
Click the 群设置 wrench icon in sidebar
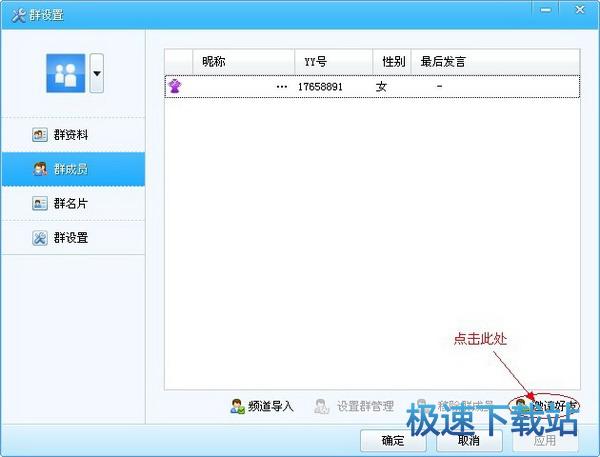tap(40, 238)
